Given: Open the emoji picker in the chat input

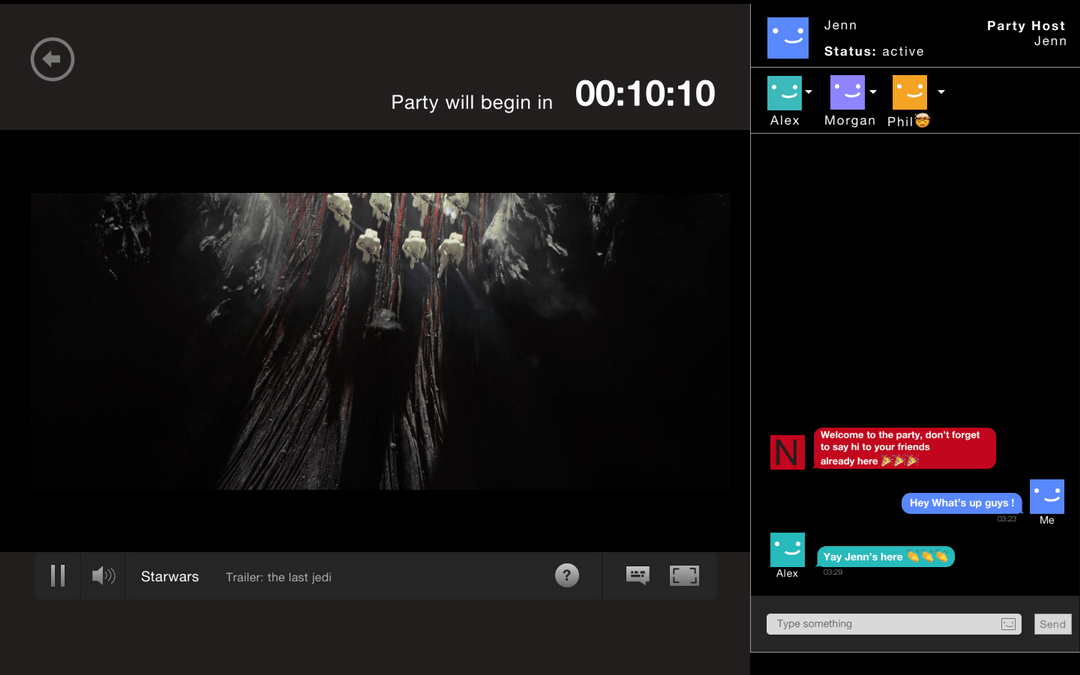Looking at the screenshot, I should click(x=1008, y=623).
